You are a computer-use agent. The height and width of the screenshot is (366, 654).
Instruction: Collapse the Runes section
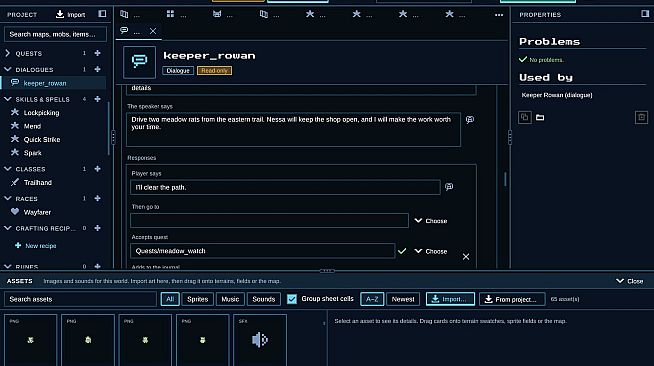8,266
